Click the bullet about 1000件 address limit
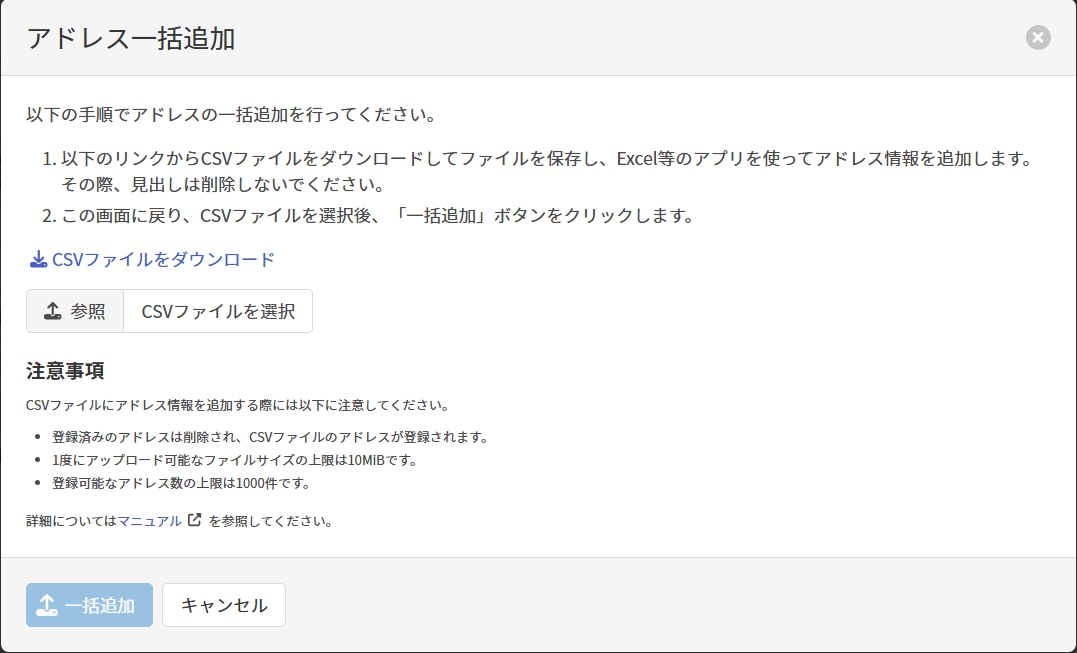 tap(181, 483)
